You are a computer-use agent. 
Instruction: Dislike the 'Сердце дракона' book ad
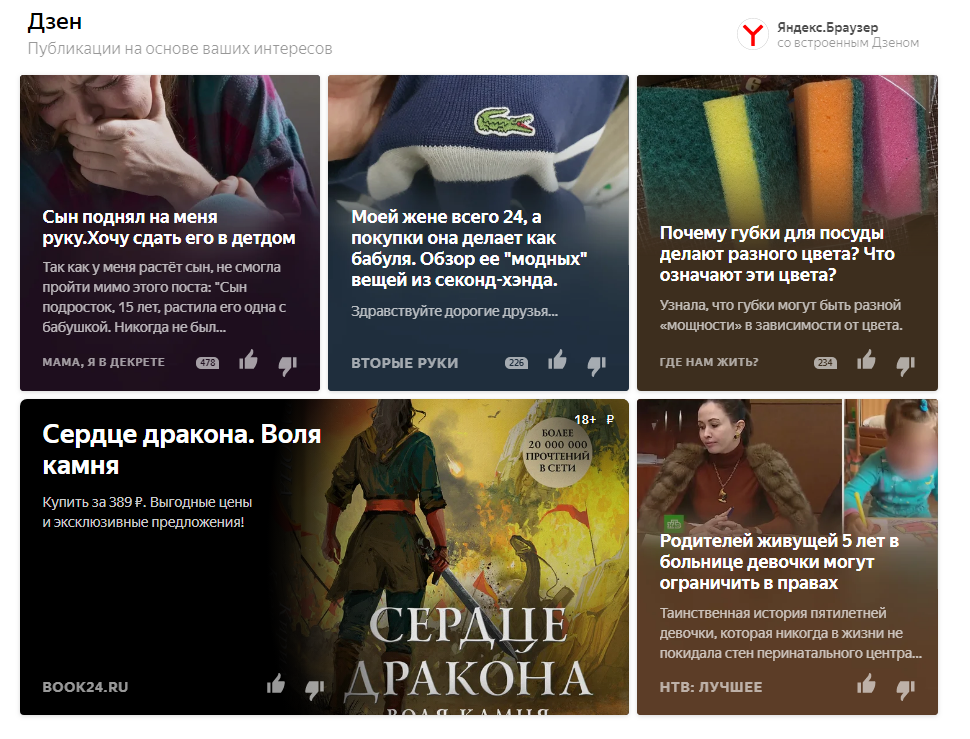coord(315,689)
